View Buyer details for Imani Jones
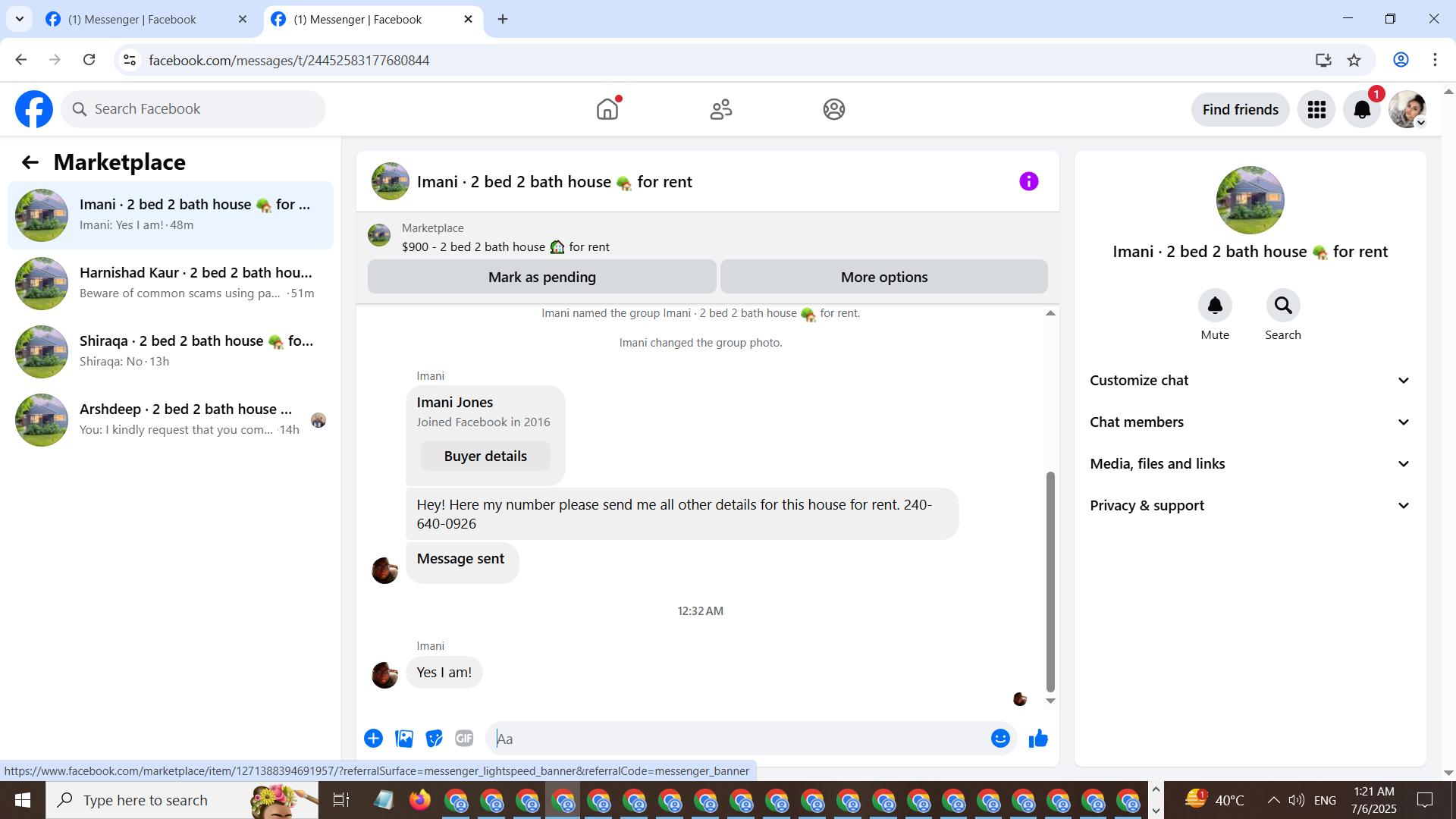The width and height of the screenshot is (1456, 819). point(485,457)
